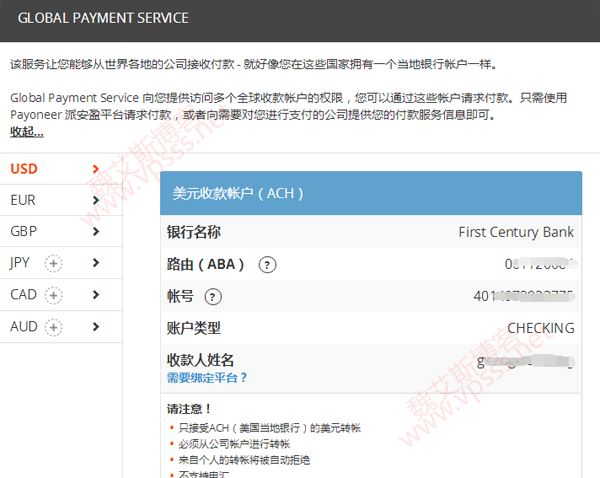Expand EUR currency arrow
Image resolution: width=600 pixels, height=478 pixels.
pos(96,200)
